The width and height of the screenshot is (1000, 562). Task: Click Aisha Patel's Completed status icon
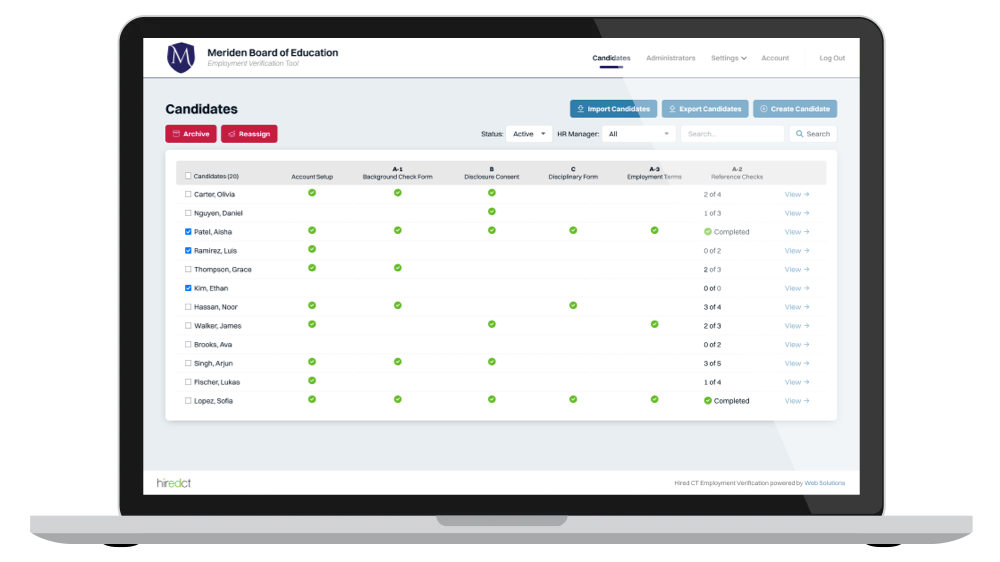tap(708, 232)
